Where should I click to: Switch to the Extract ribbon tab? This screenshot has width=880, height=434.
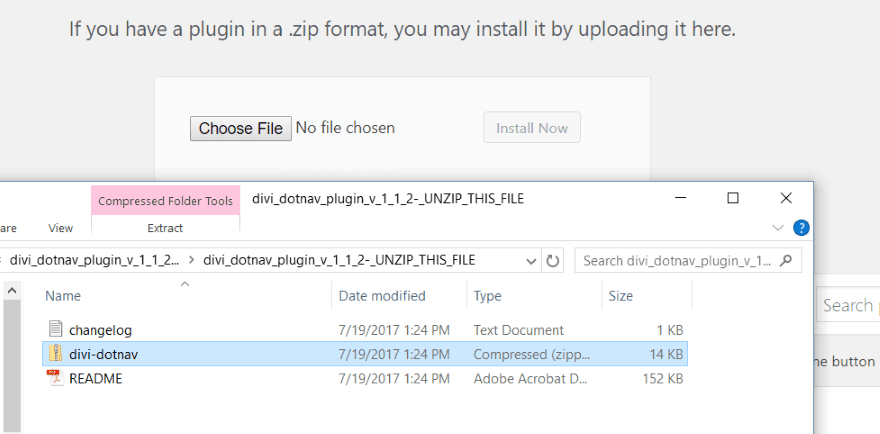tap(165, 228)
